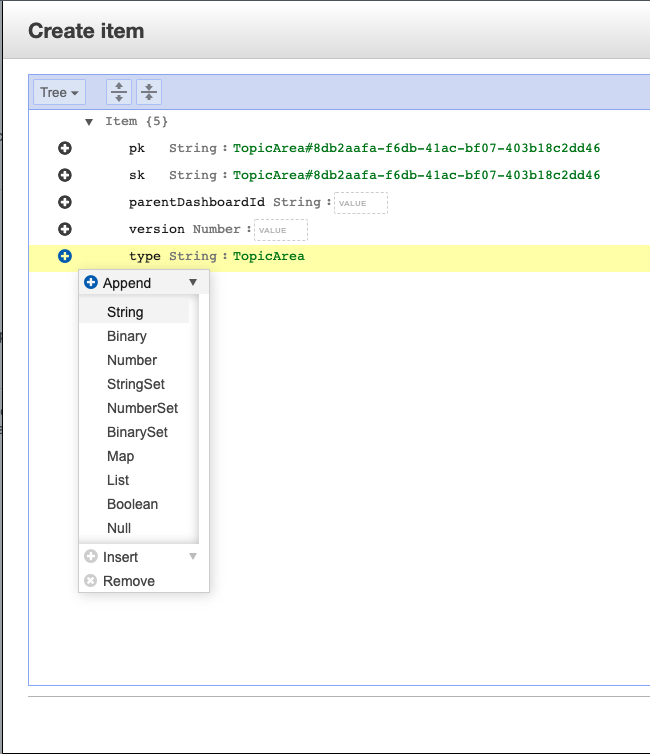The width and height of the screenshot is (650, 754).
Task: Click the sk value TopicArea#8db2aafa string
Action: pyautogui.click(x=416, y=175)
